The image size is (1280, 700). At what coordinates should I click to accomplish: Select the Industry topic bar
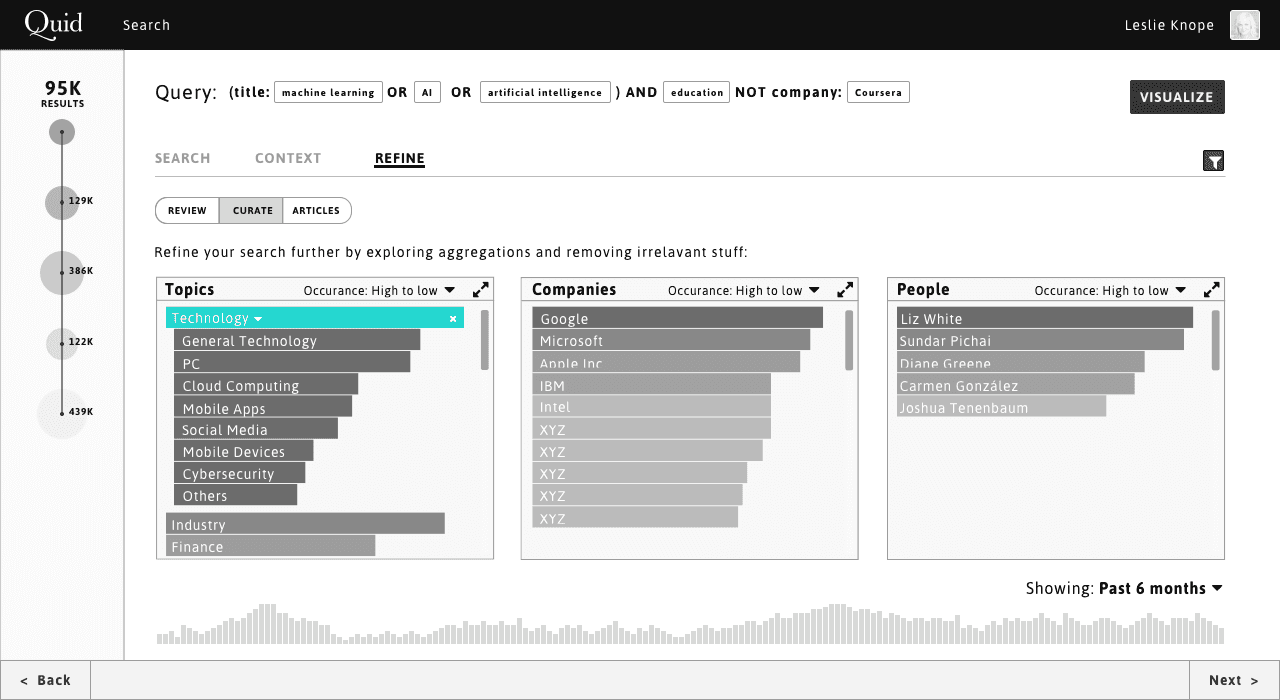pos(305,524)
